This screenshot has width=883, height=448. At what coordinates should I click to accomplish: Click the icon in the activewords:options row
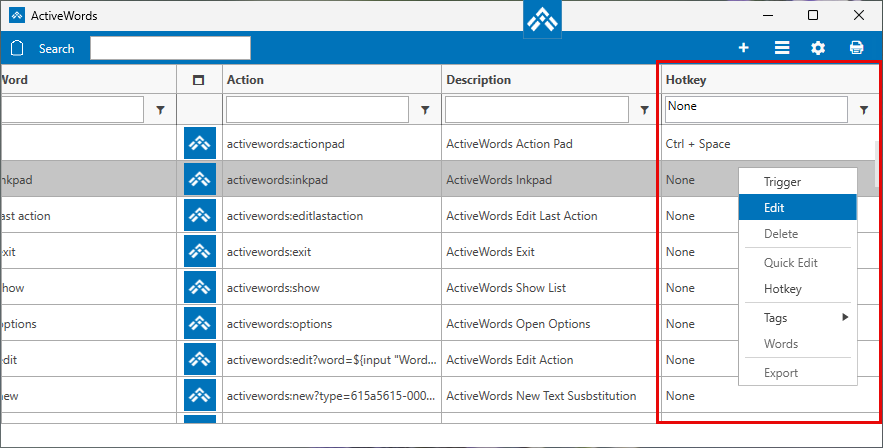coord(200,324)
